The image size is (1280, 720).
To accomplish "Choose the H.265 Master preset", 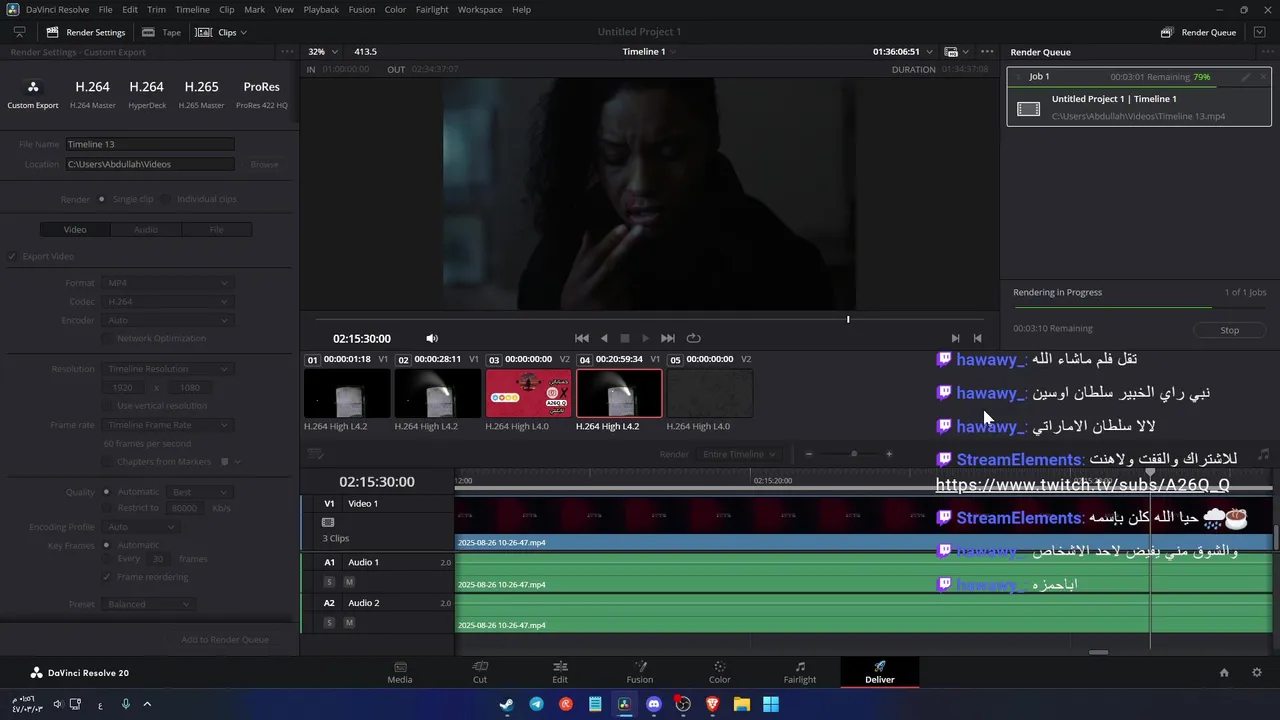I will point(201,93).
